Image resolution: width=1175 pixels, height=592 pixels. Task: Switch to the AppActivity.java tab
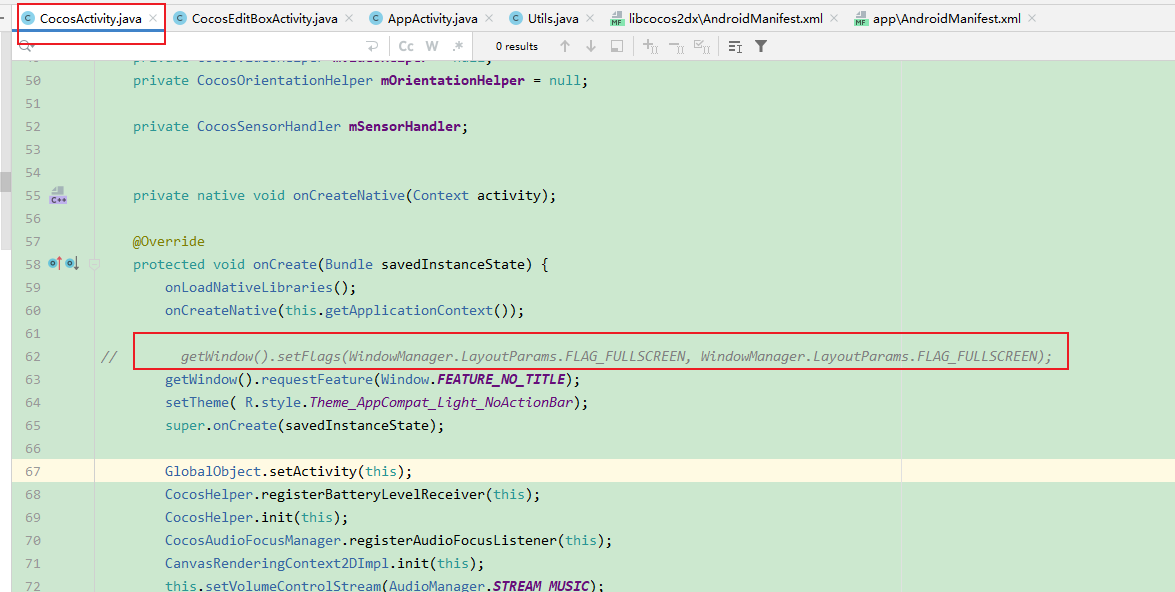(432, 19)
